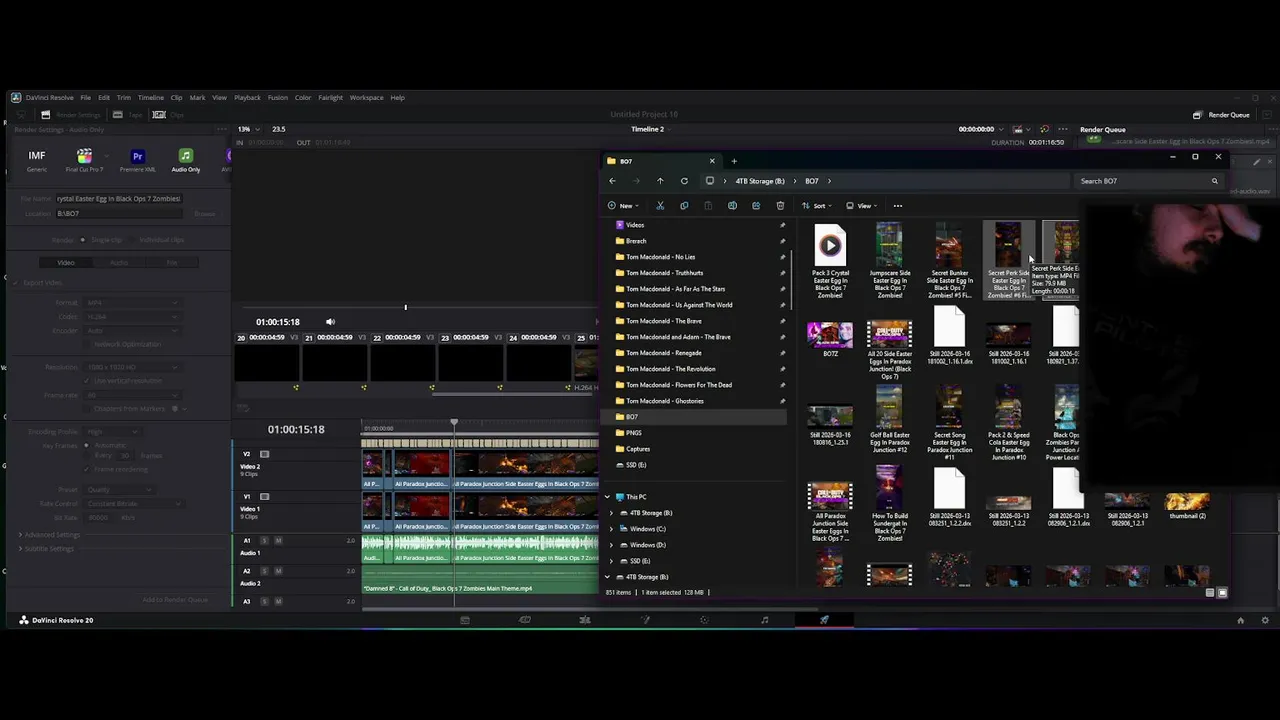Open the Timeline menu
1280x720 pixels.
(x=151, y=98)
